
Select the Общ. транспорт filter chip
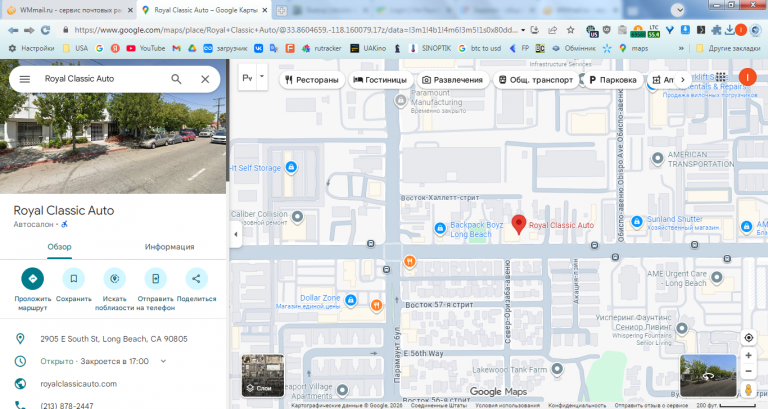(536, 80)
